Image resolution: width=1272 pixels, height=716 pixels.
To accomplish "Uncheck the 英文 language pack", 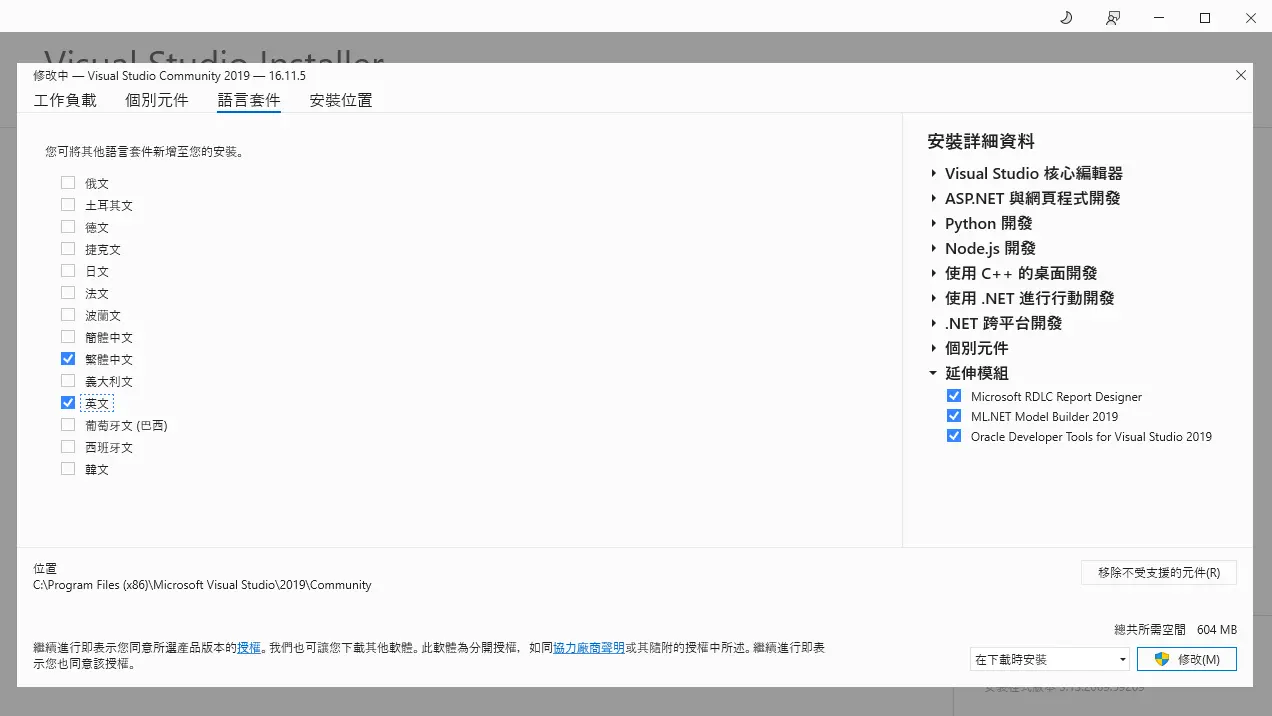I will [68, 403].
